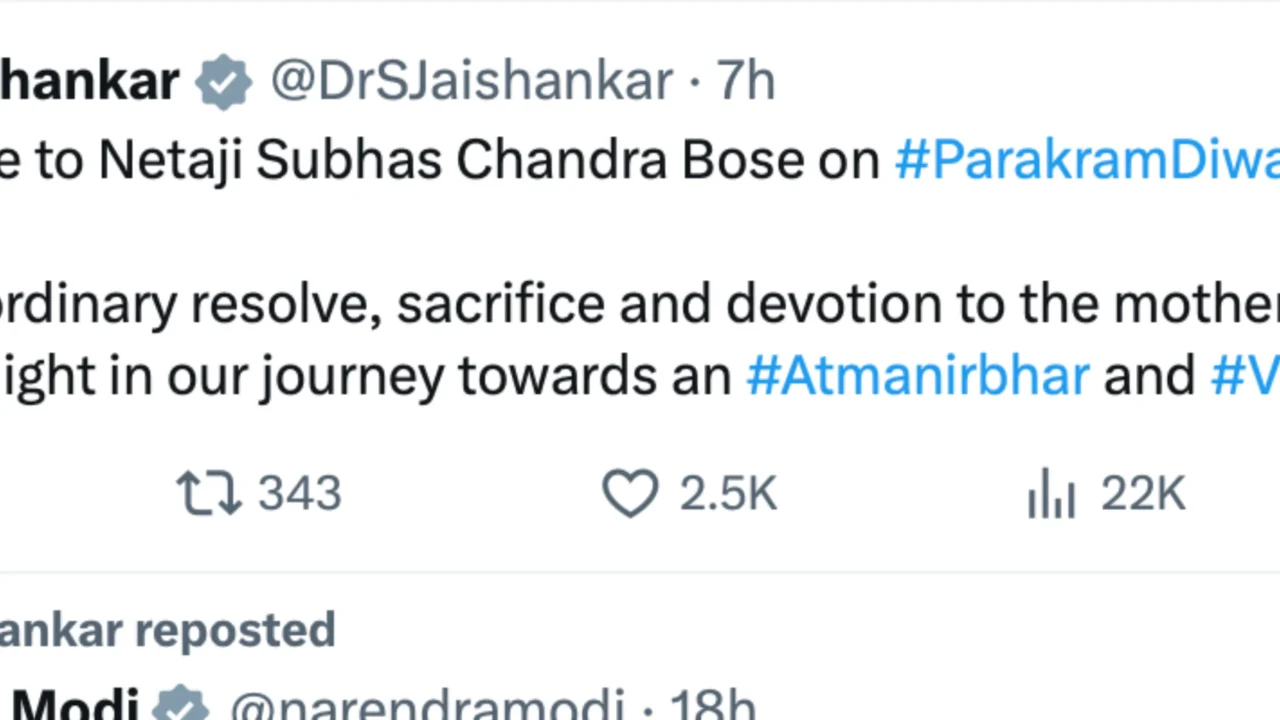Click the 22K views count

[1143, 494]
